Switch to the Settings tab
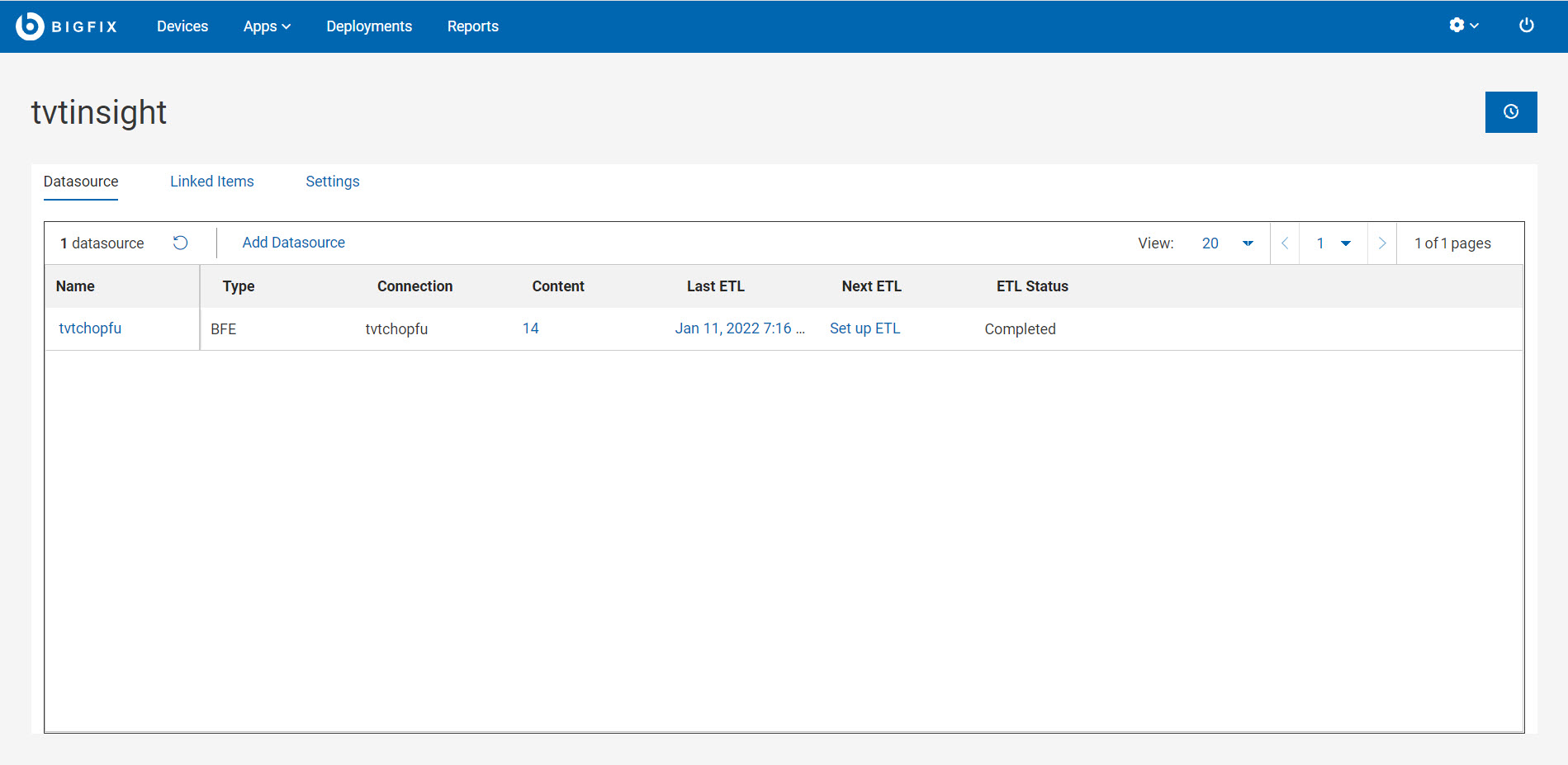 coord(332,182)
